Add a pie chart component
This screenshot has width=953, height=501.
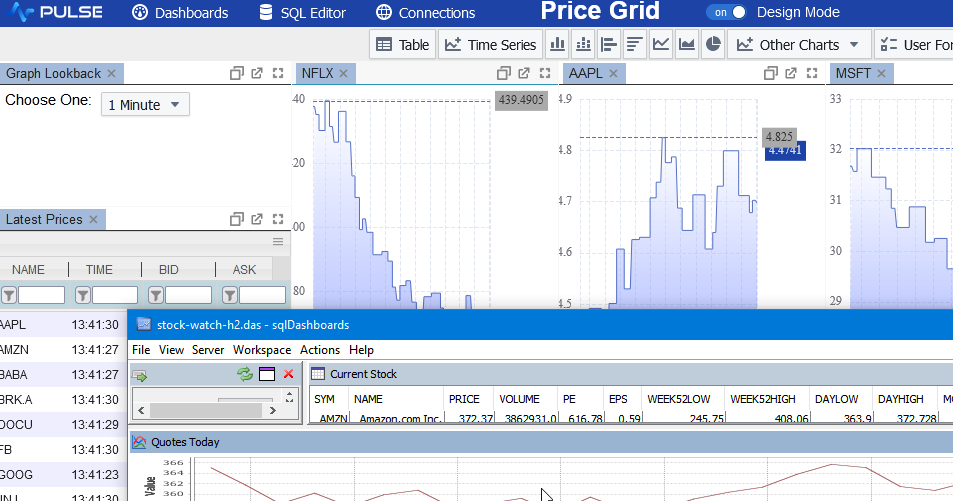(x=713, y=44)
